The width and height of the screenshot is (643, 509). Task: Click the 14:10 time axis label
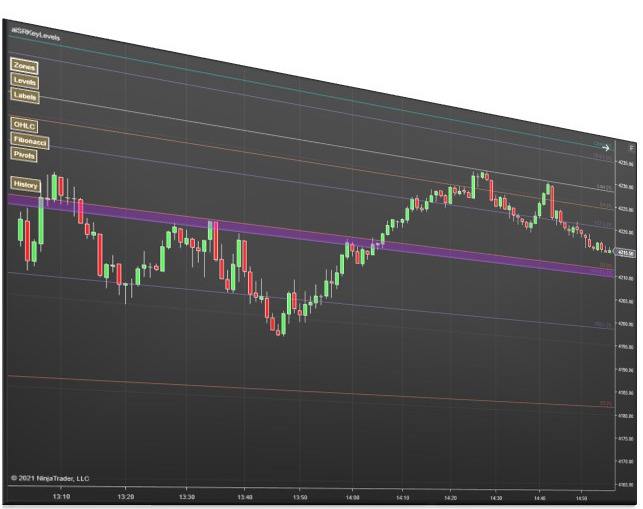(x=403, y=498)
